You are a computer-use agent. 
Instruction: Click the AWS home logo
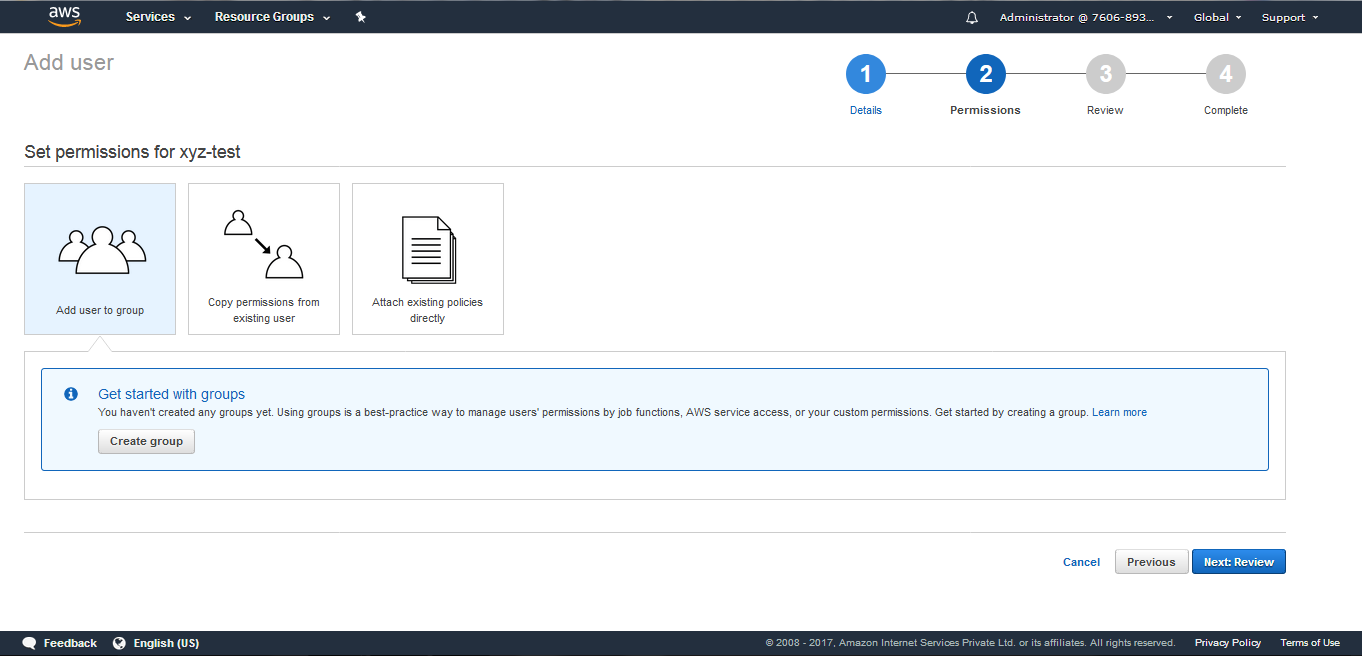coord(63,16)
